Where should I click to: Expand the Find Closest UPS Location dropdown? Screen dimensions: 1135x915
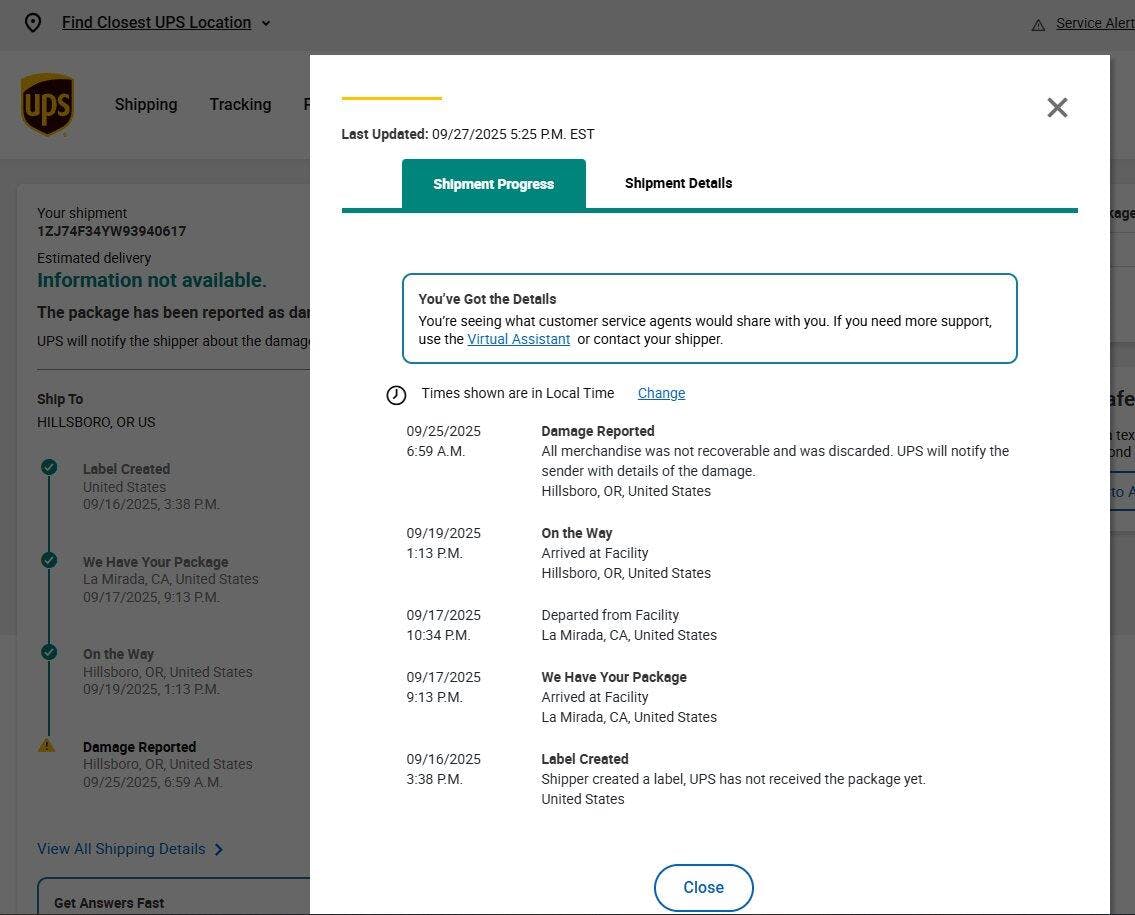coord(265,23)
